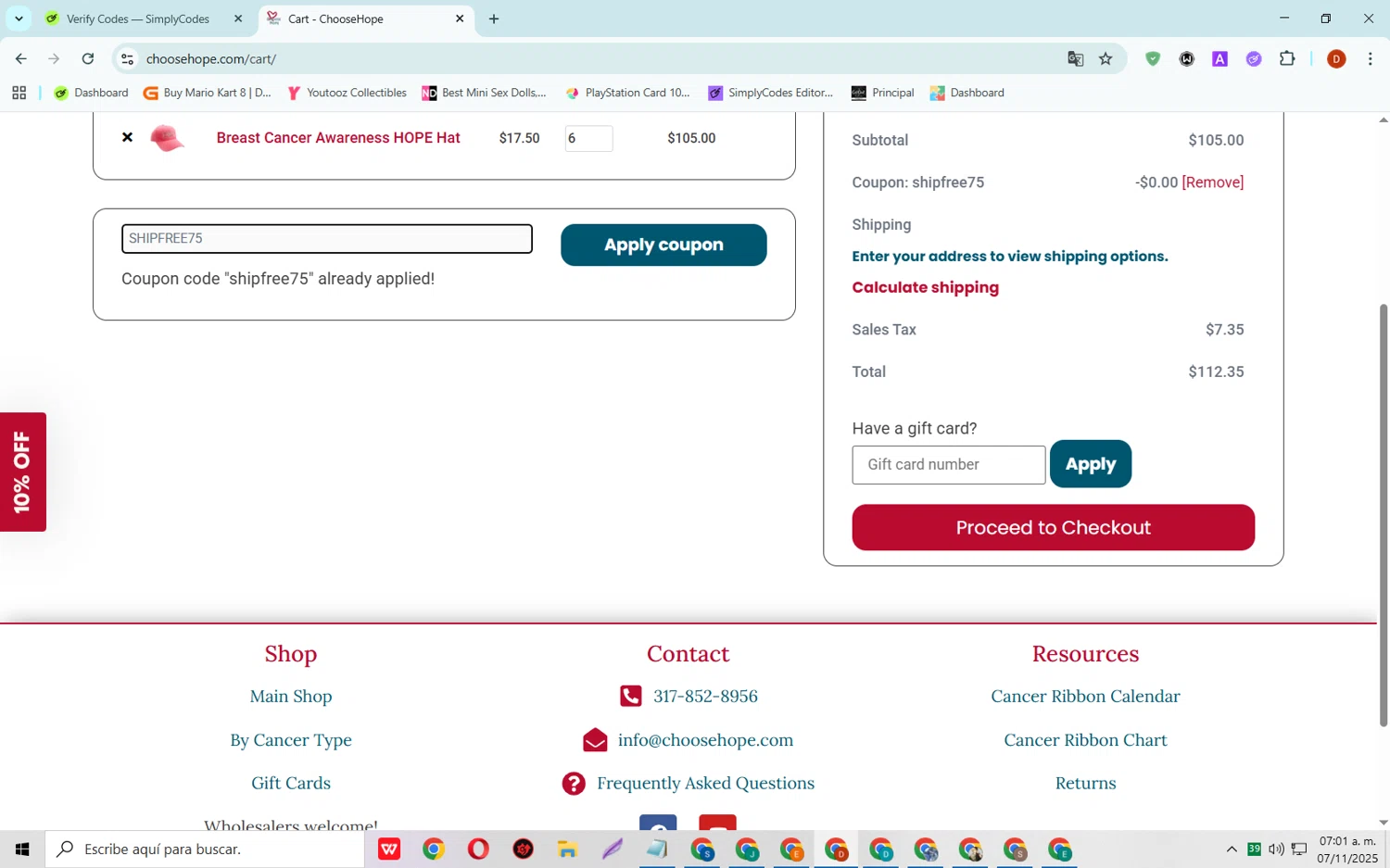Open the Extensions puzzle menu

pos(1287,58)
